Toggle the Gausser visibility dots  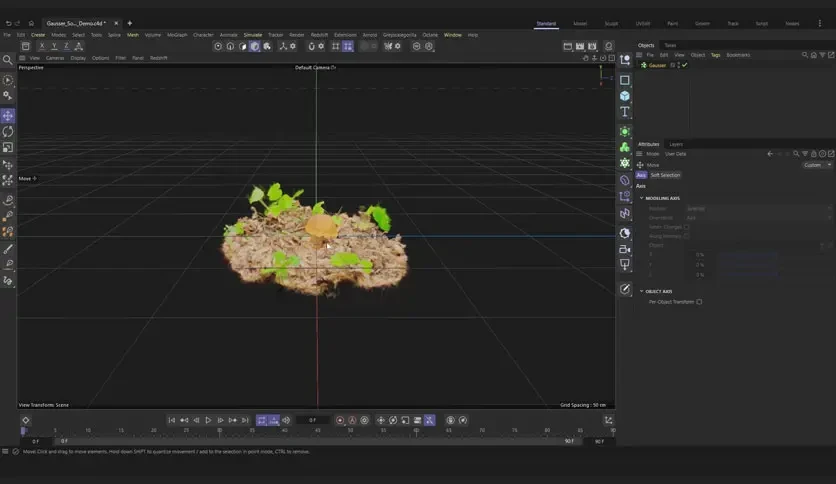[x=679, y=65]
